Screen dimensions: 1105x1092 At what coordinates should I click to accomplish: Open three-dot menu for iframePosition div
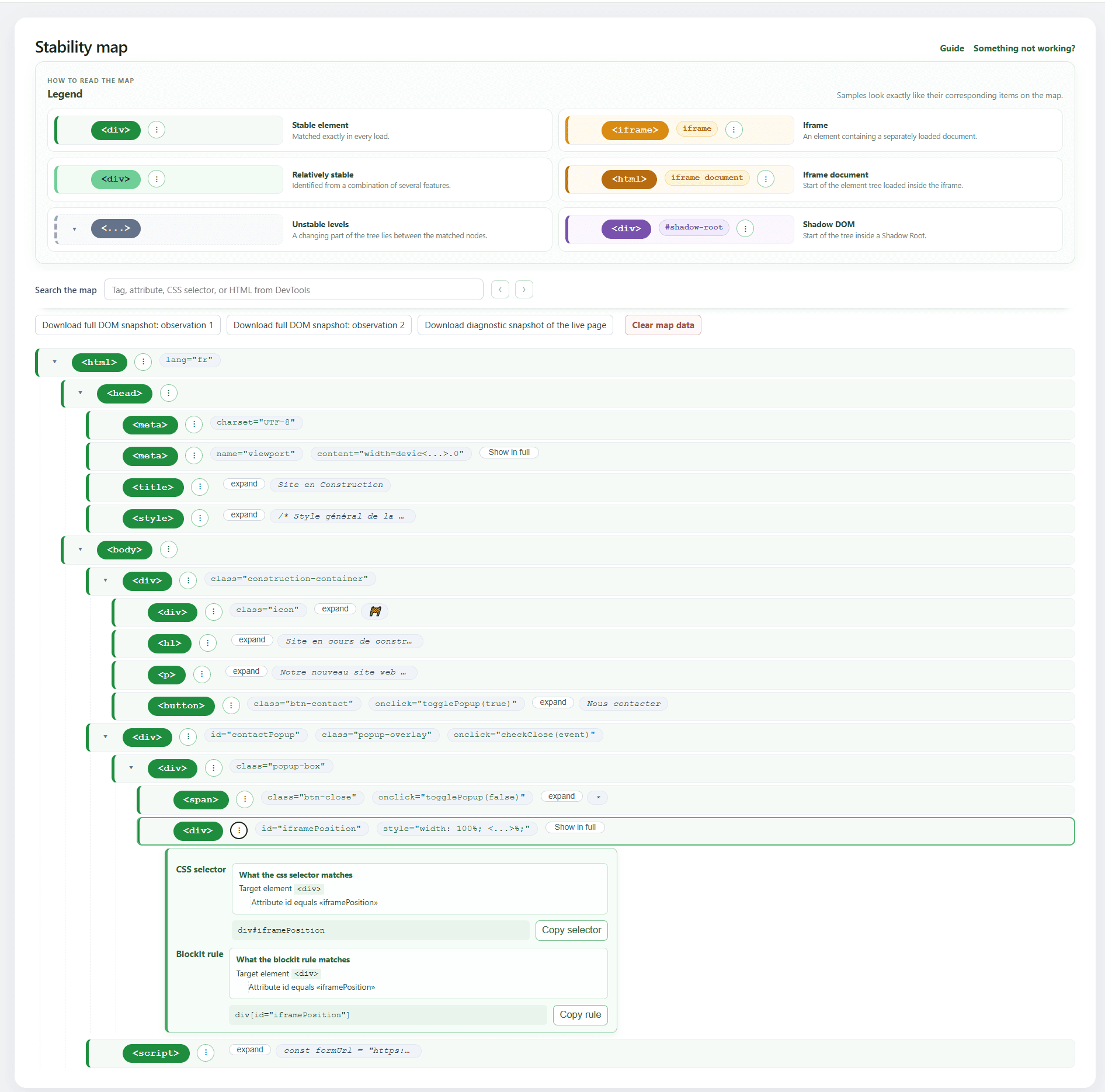pos(239,830)
